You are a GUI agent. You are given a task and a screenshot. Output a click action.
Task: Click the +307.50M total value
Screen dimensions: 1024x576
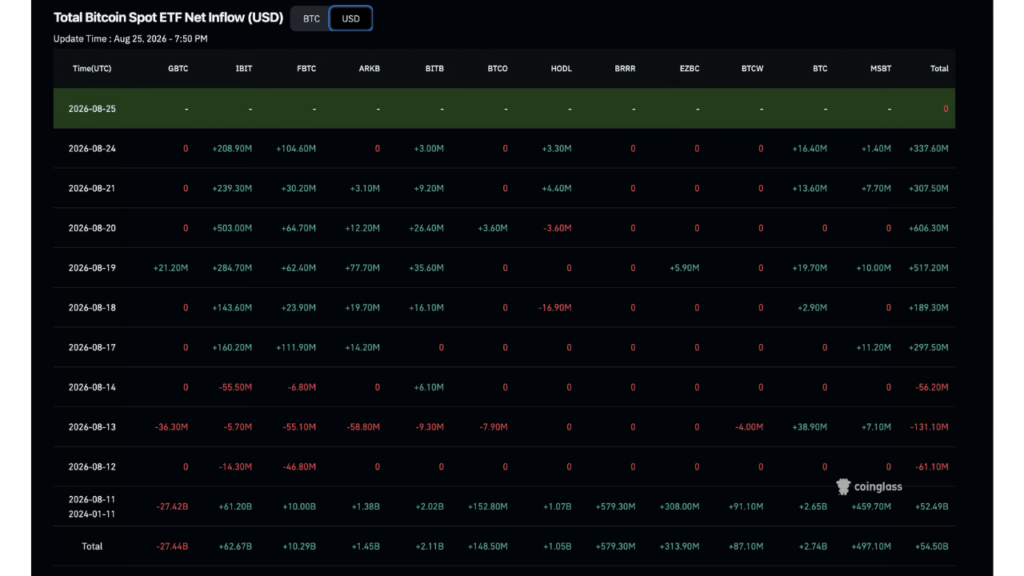(928, 189)
